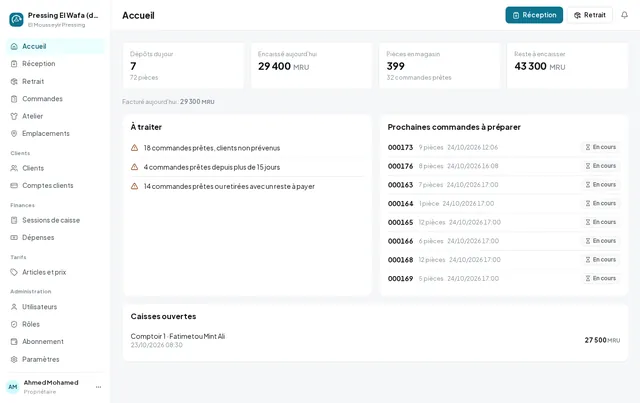Viewport: 640px width, 403px height.
Task: Click the warning icon for 14 commandes prêtes
Action: [x=134, y=186]
